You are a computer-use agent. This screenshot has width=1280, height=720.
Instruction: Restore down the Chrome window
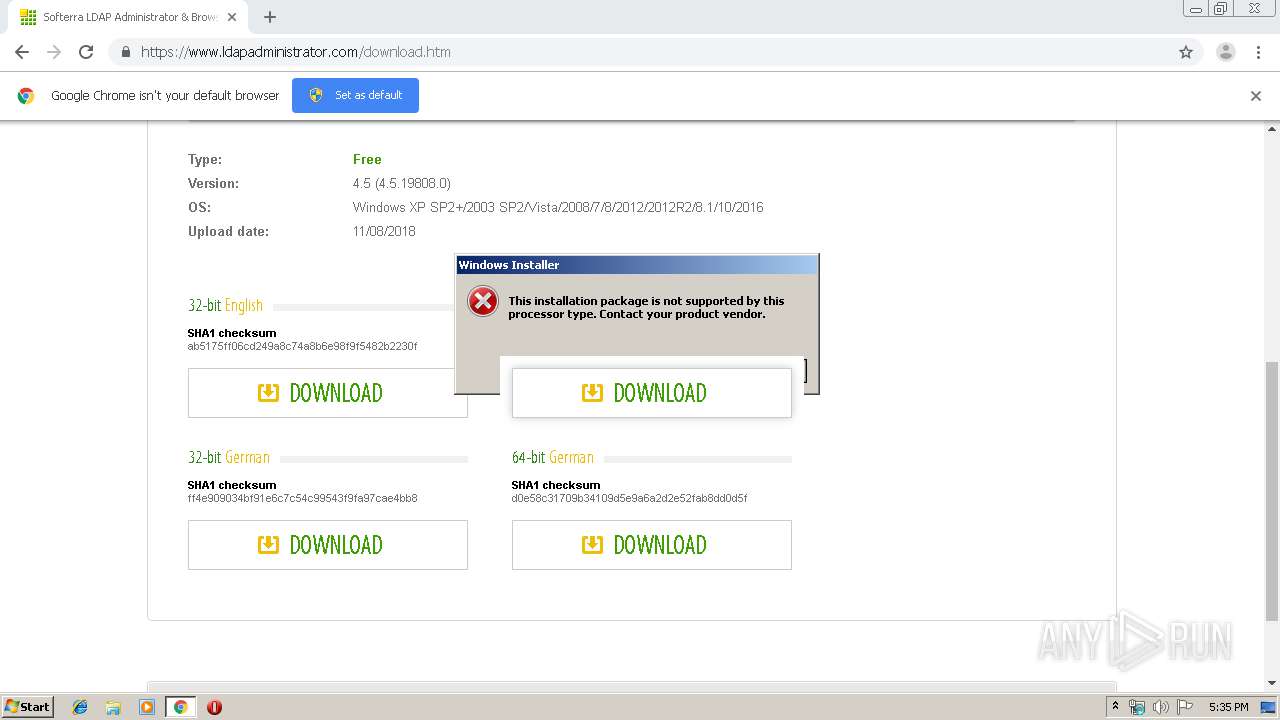(x=1221, y=8)
